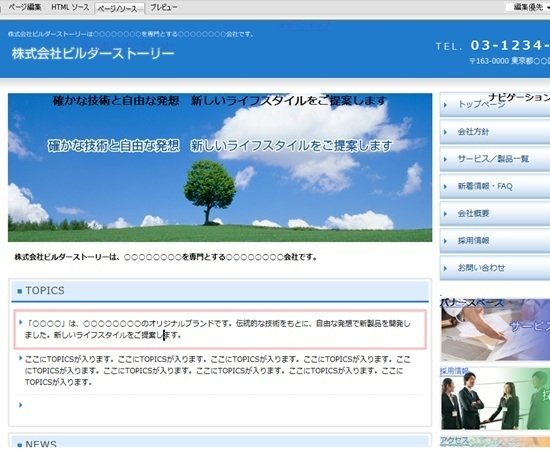This screenshot has width=550, height=452.
Task: Select the ページ/ソース tab
Action: coord(118,8)
